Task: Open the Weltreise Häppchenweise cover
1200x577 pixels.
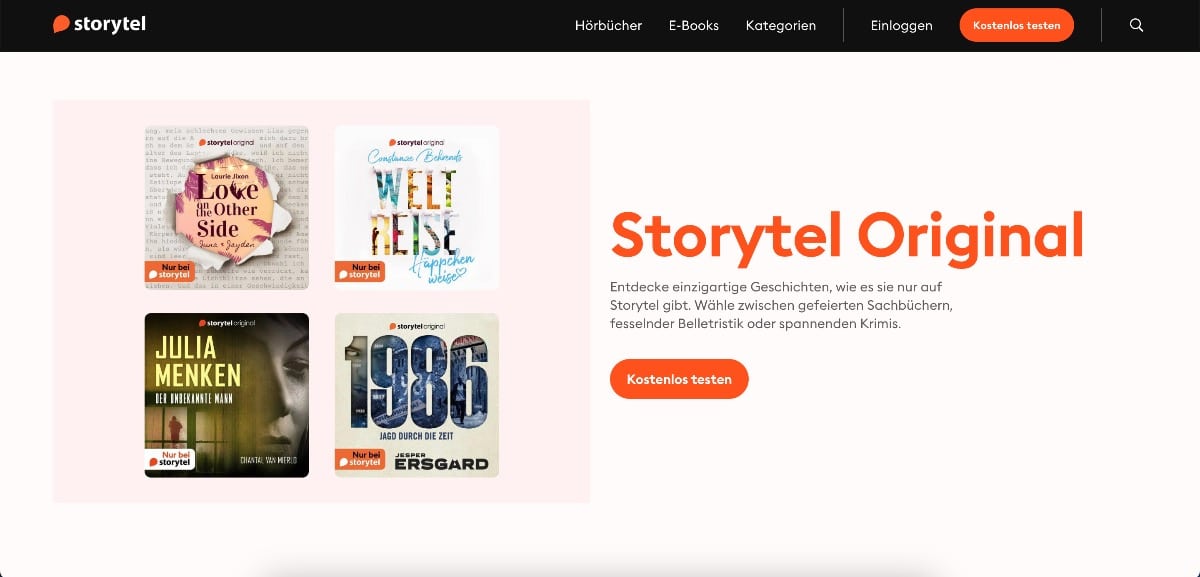Action: click(x=417, y=207)
